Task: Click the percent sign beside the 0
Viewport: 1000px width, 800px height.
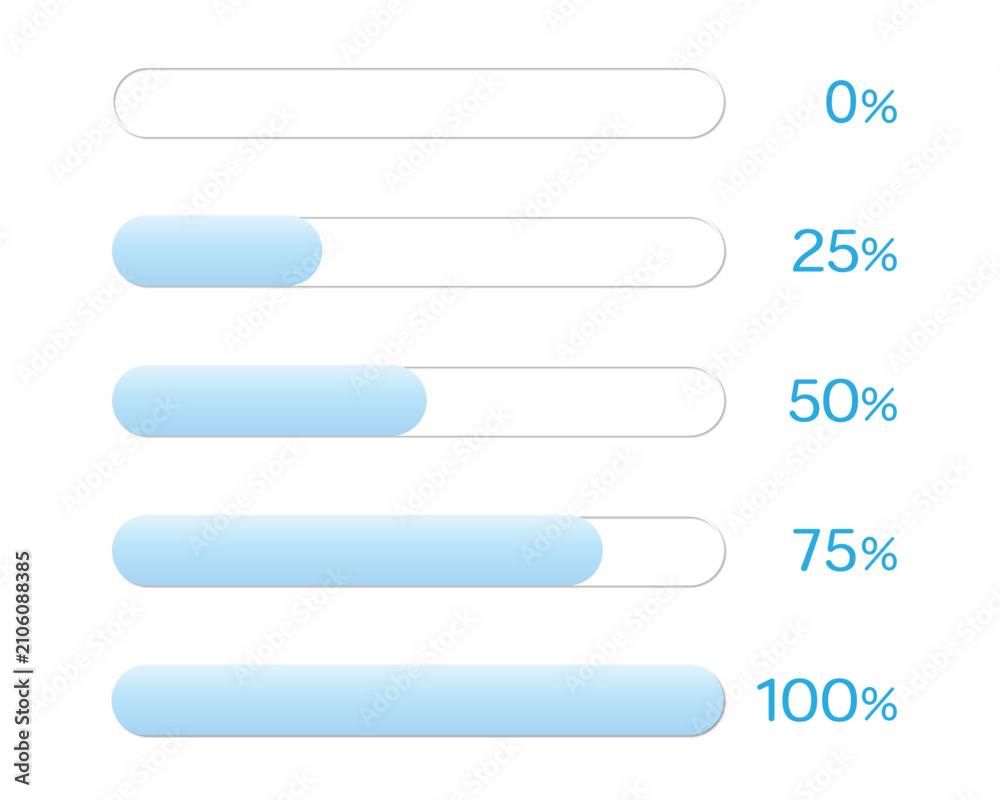Action: 879,106
